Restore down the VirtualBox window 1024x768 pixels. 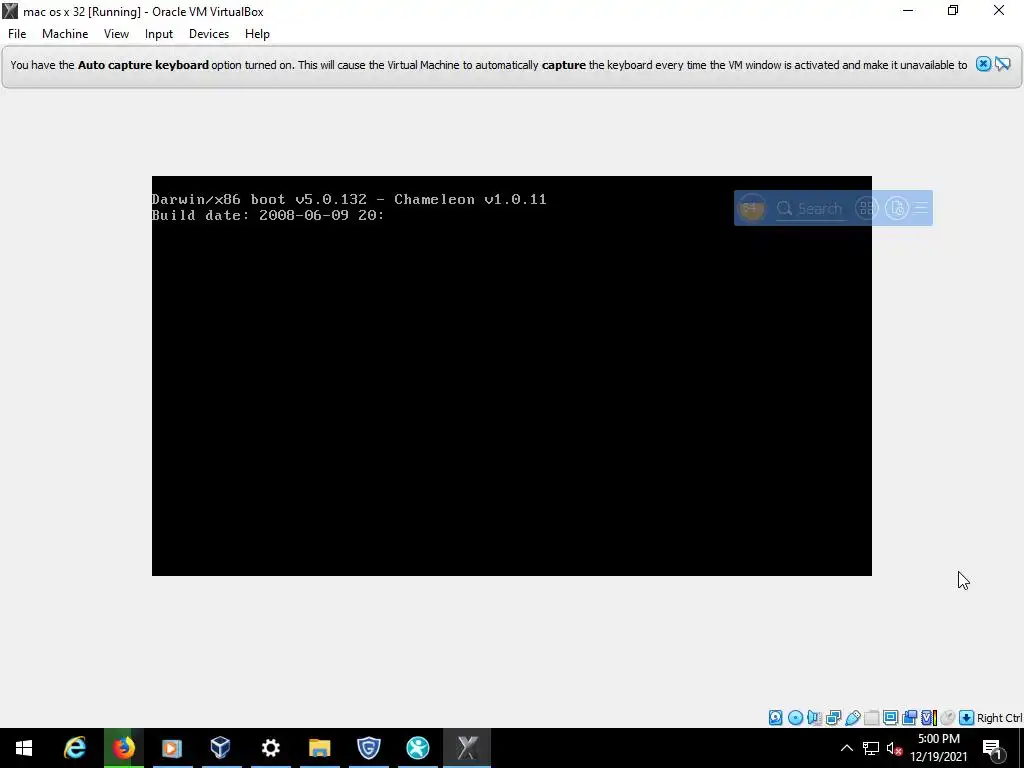(x=953, y=11)
